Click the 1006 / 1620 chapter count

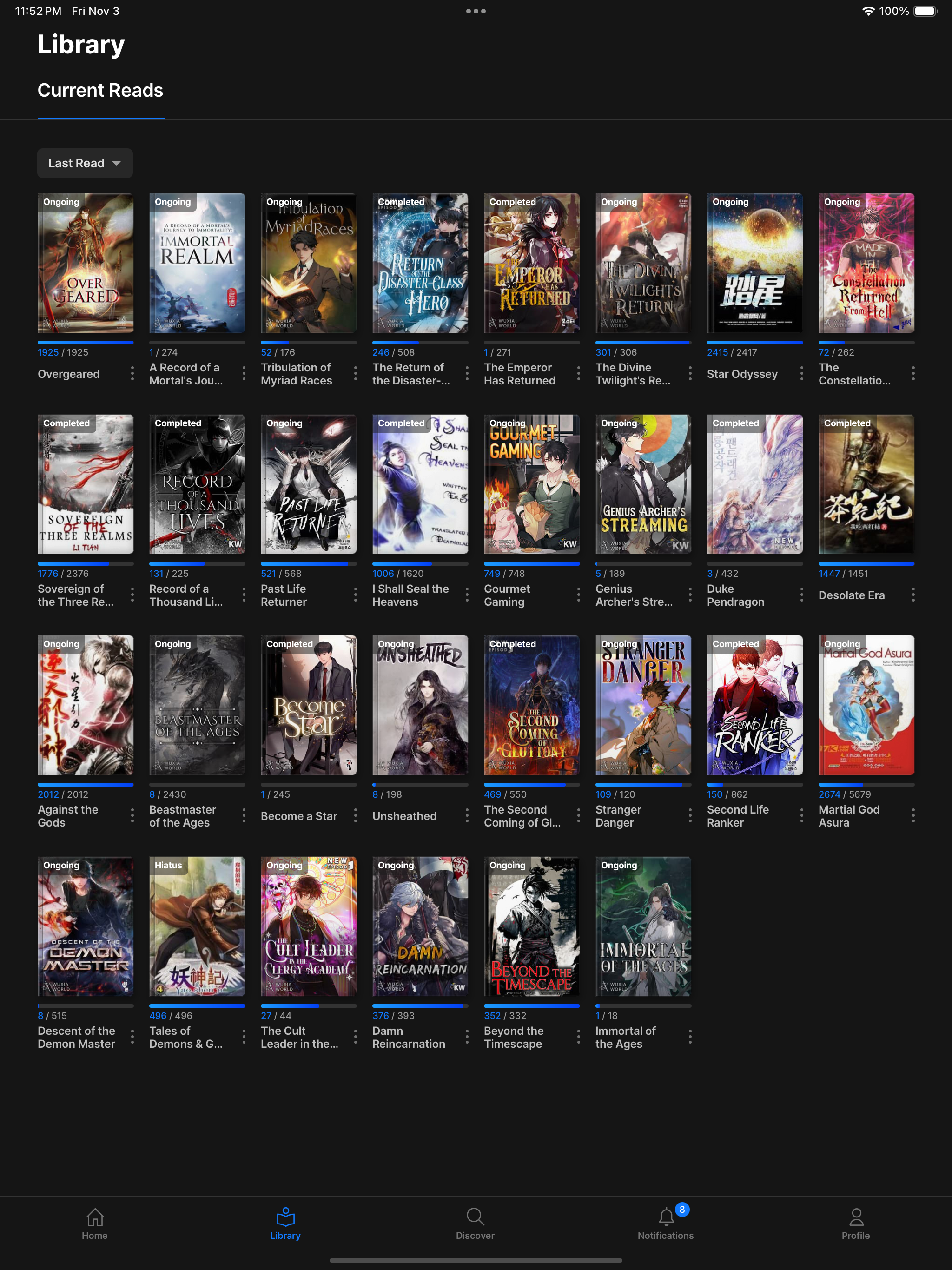[398, 574]
